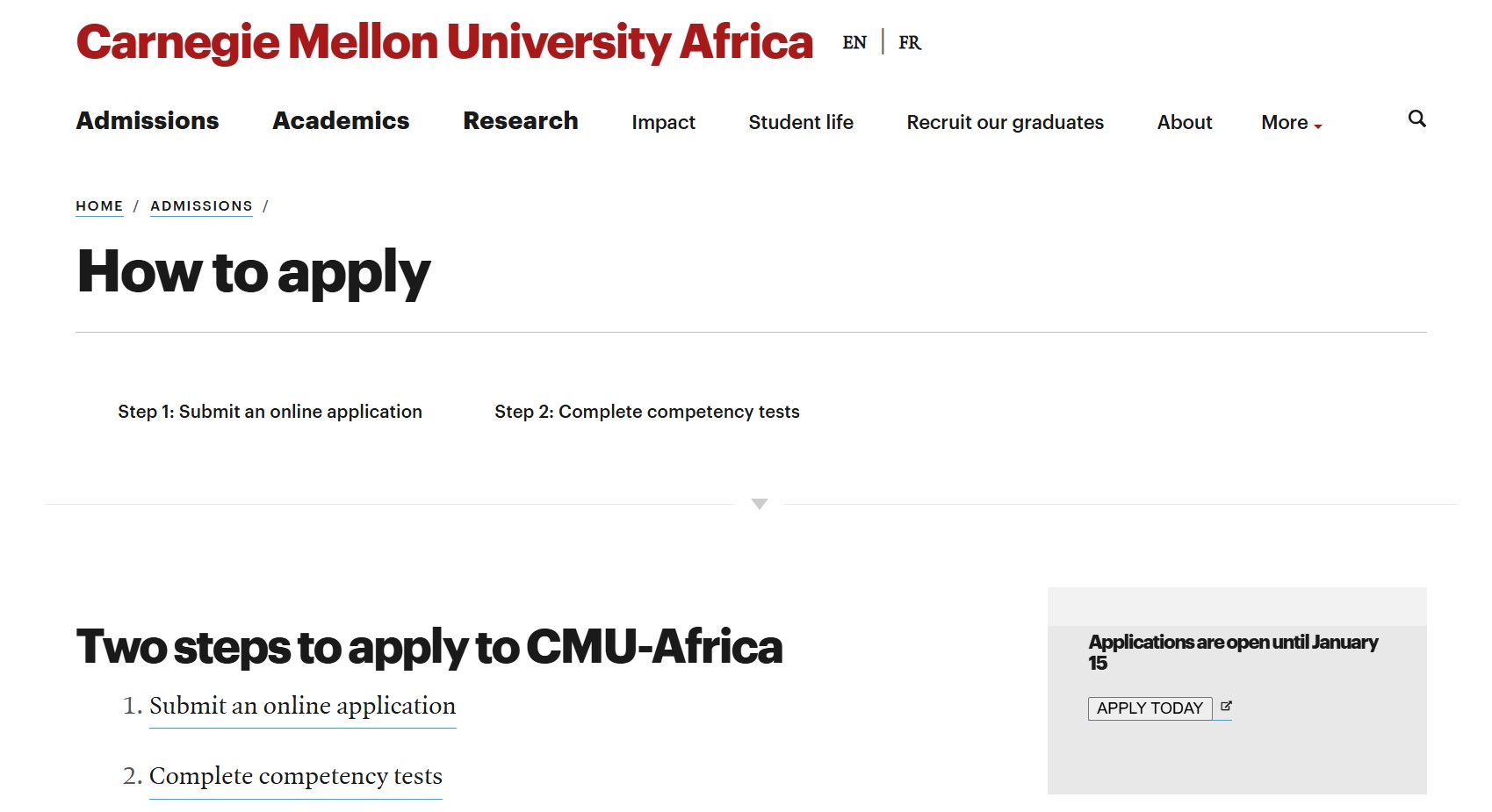Select the red arrow next to More
This screenshot has width=1492, height=812.
(1318, 126)
